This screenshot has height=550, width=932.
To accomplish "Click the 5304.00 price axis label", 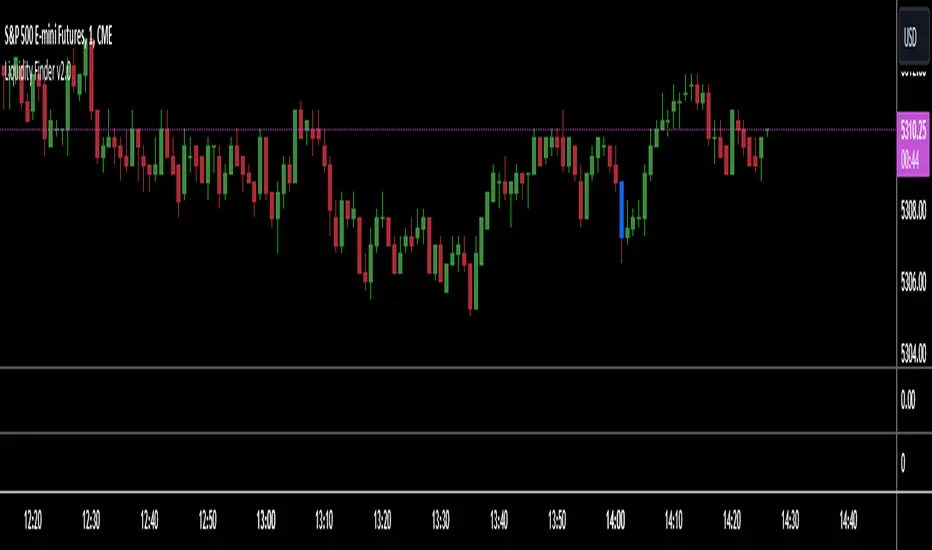I will tap(913, 354).
